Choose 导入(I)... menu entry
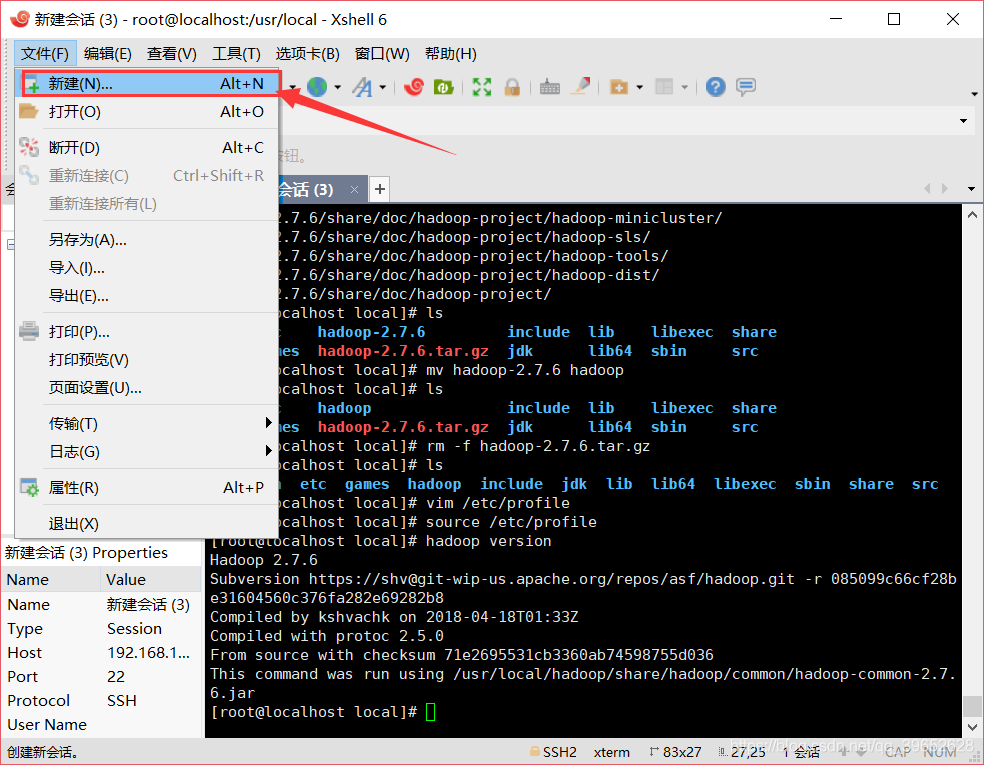The width and height of the screenshot is (984, 765). click(147, 268)
